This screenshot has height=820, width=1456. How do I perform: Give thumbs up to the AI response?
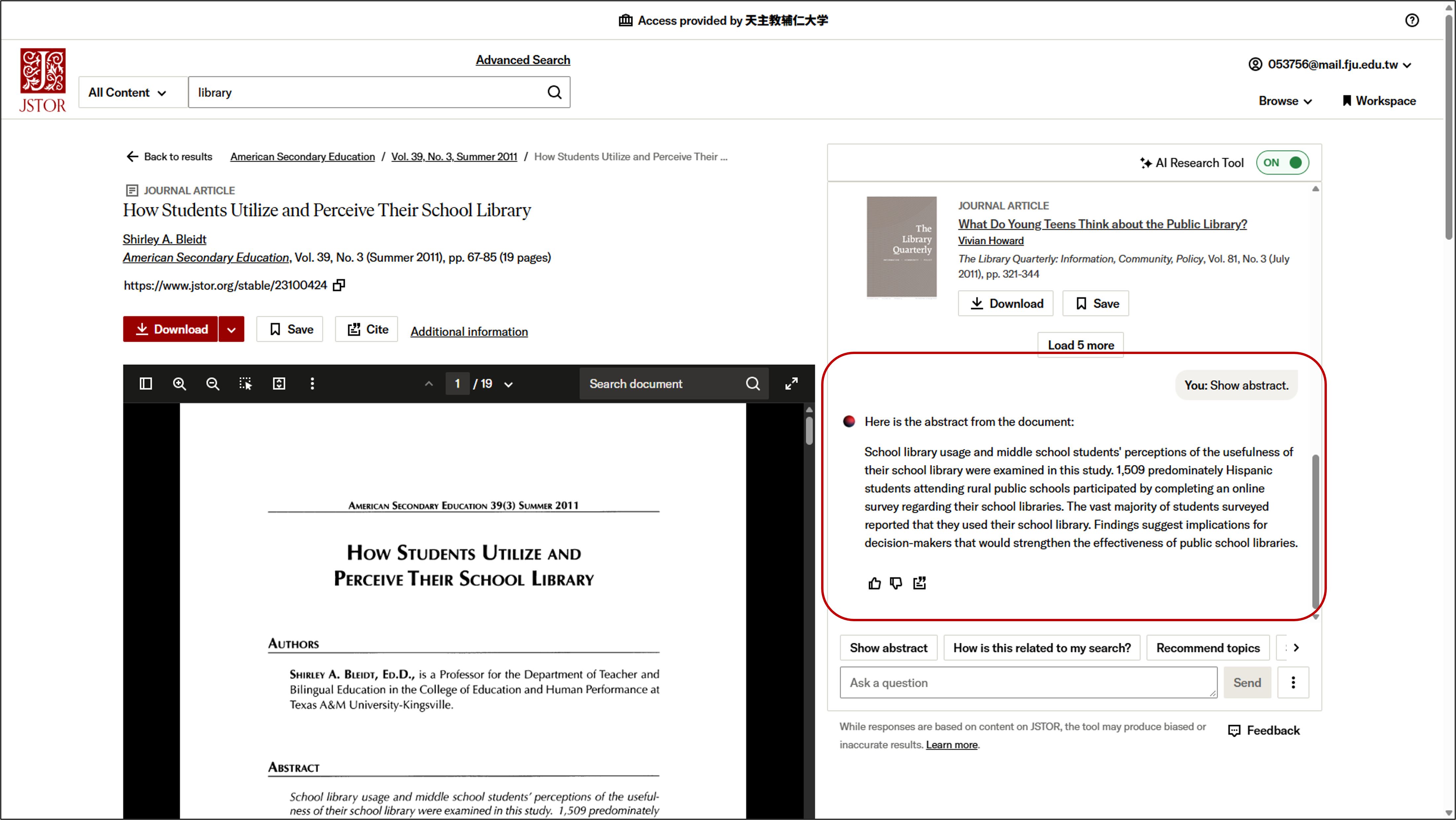tap(874, 583)
